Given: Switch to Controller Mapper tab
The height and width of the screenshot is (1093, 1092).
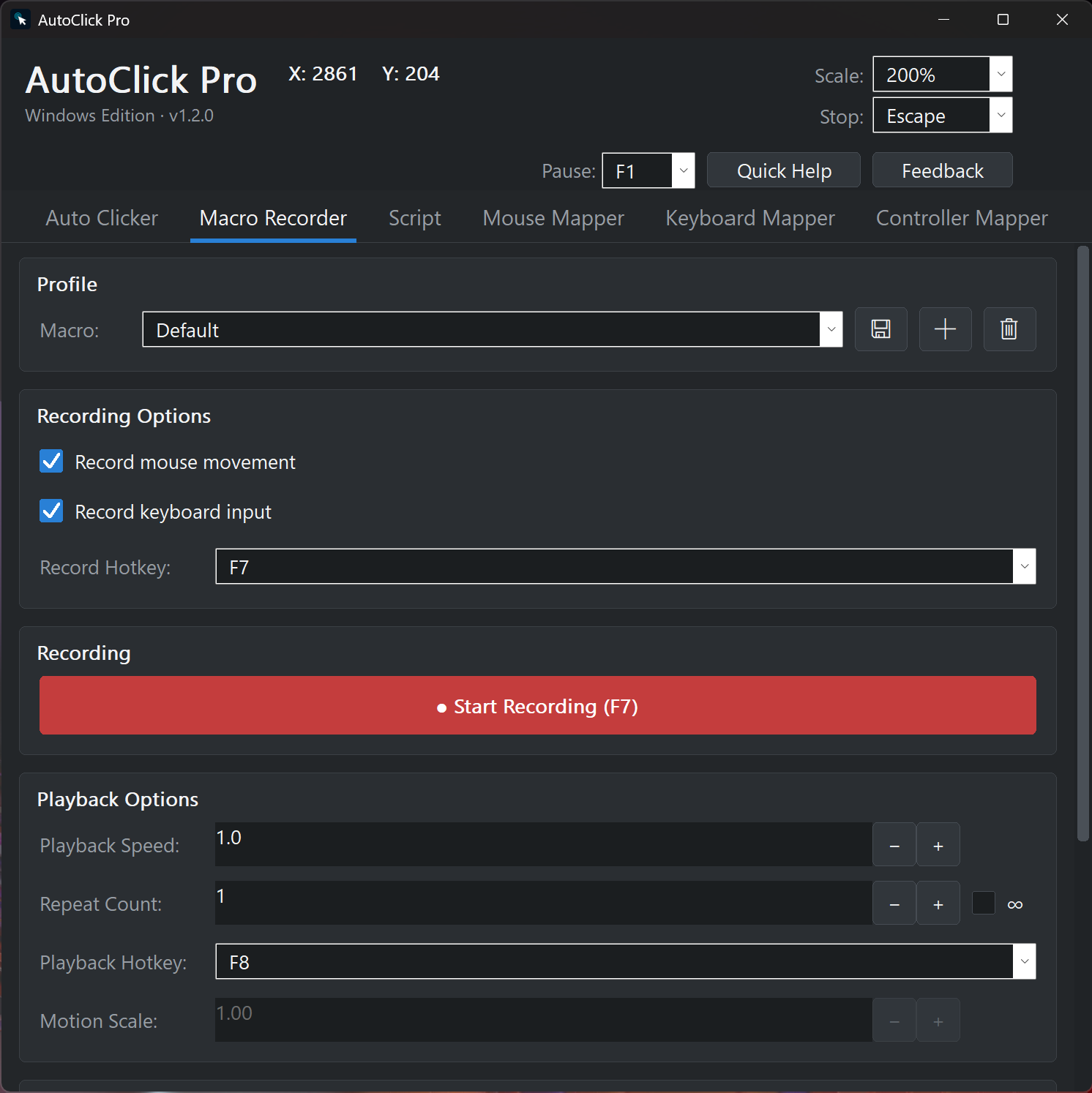Looking at the screenshot, I should coord(962,218).
